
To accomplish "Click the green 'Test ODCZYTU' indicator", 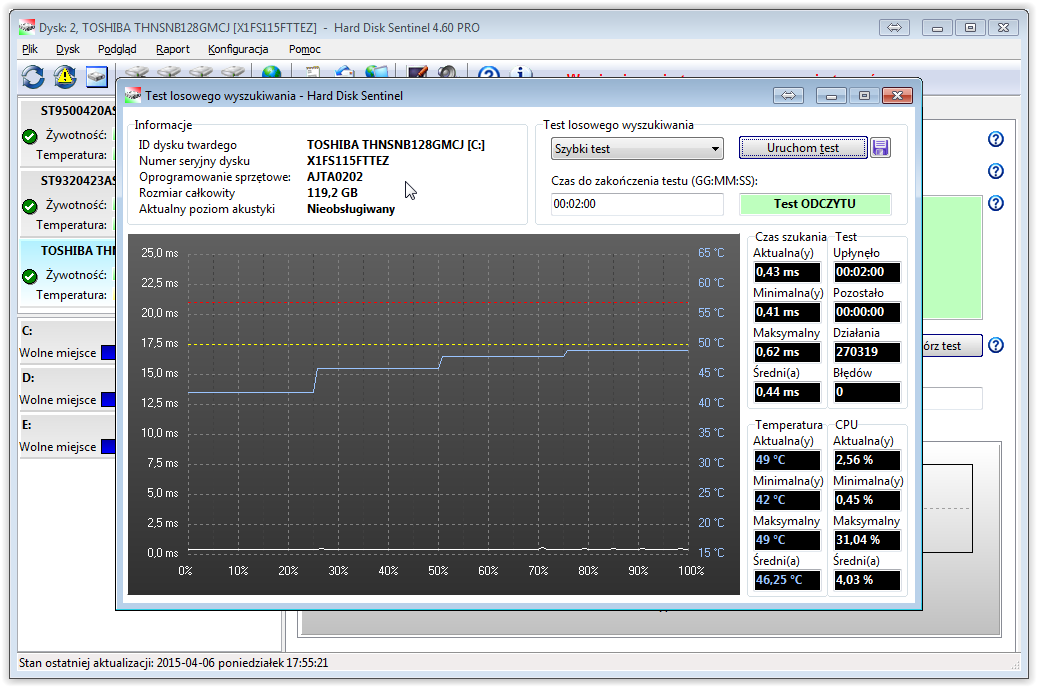I will coord(815,204).
